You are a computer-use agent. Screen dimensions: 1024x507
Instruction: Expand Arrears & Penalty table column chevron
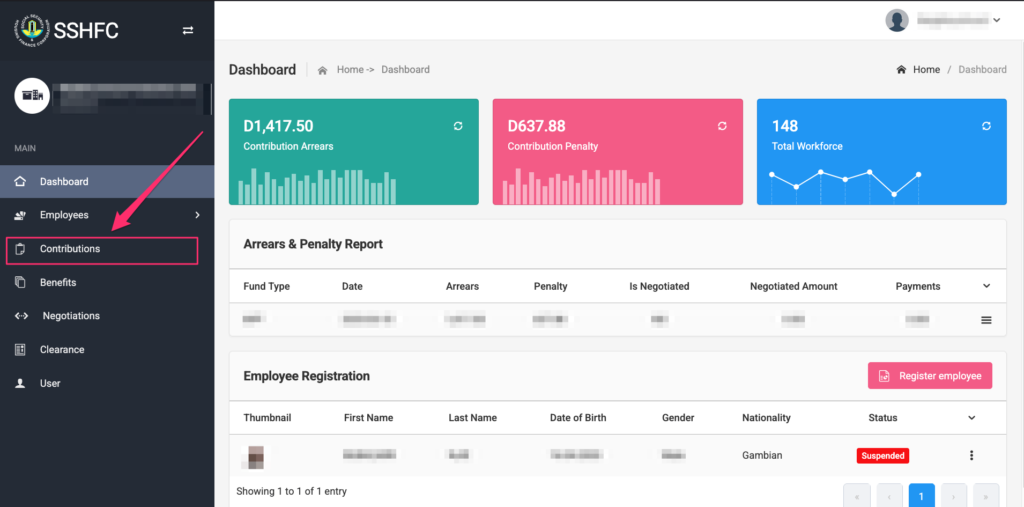pos(986,286)
